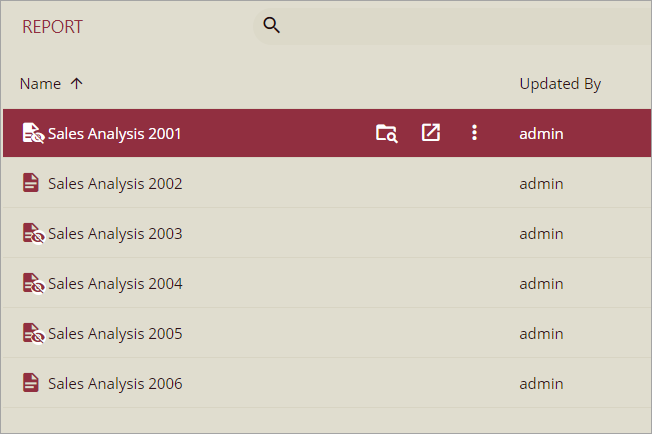
Task: Open the three-dot menu for Sales Analysis 2001
Action: (x=474, y=133)
